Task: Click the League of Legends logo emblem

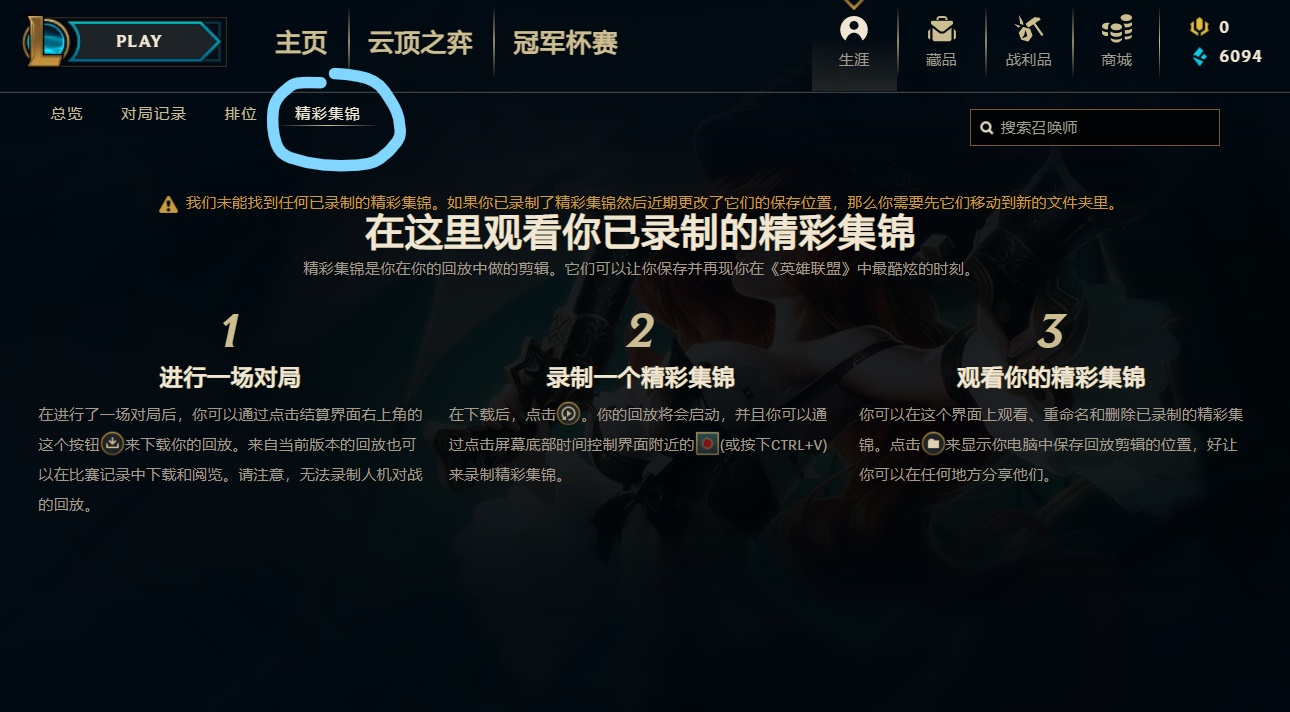Action: tap(47, 41)
